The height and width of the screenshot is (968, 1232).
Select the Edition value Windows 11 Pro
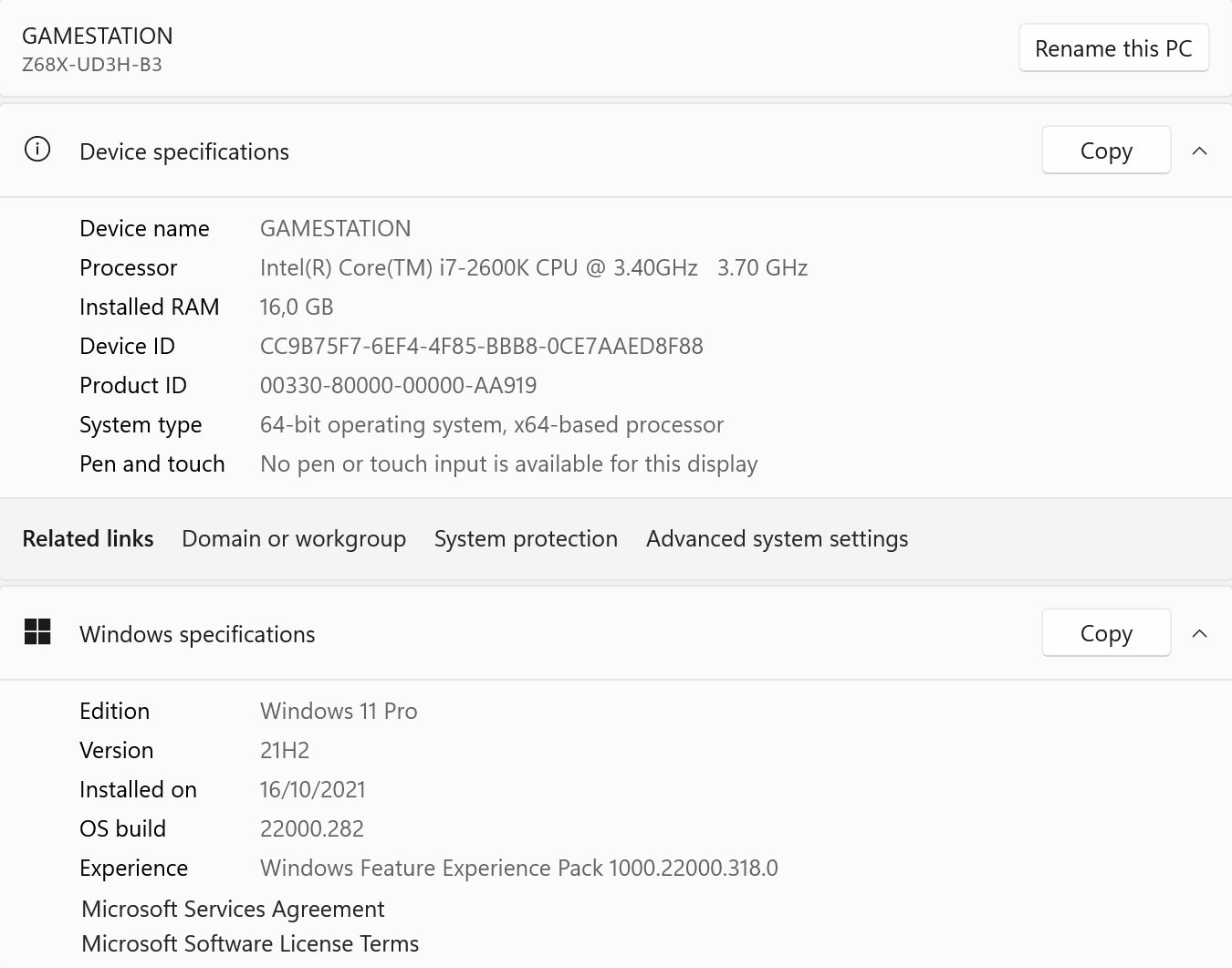point(339,712)
